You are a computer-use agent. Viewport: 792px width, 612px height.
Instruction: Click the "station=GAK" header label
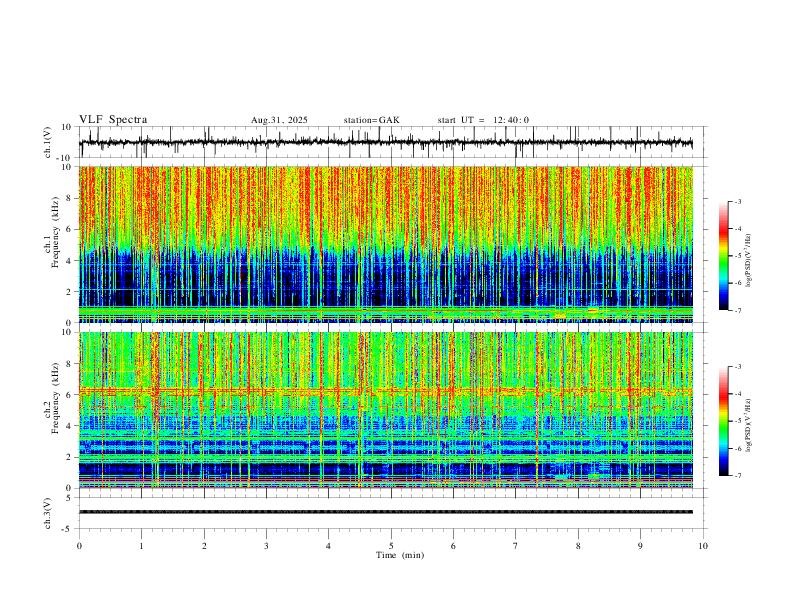372,120
